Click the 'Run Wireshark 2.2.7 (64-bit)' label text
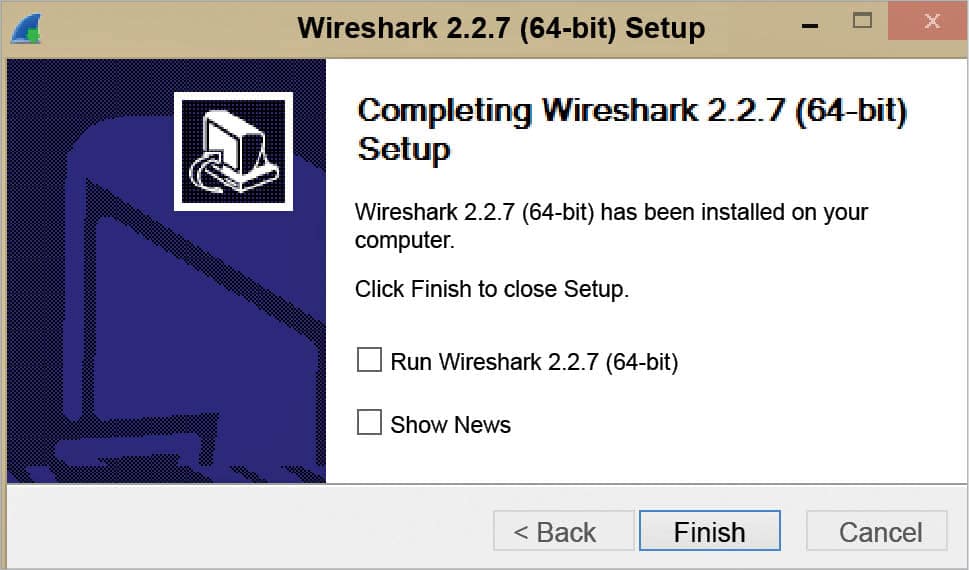Viewport: 969px width, 570px height. [534, 361]
